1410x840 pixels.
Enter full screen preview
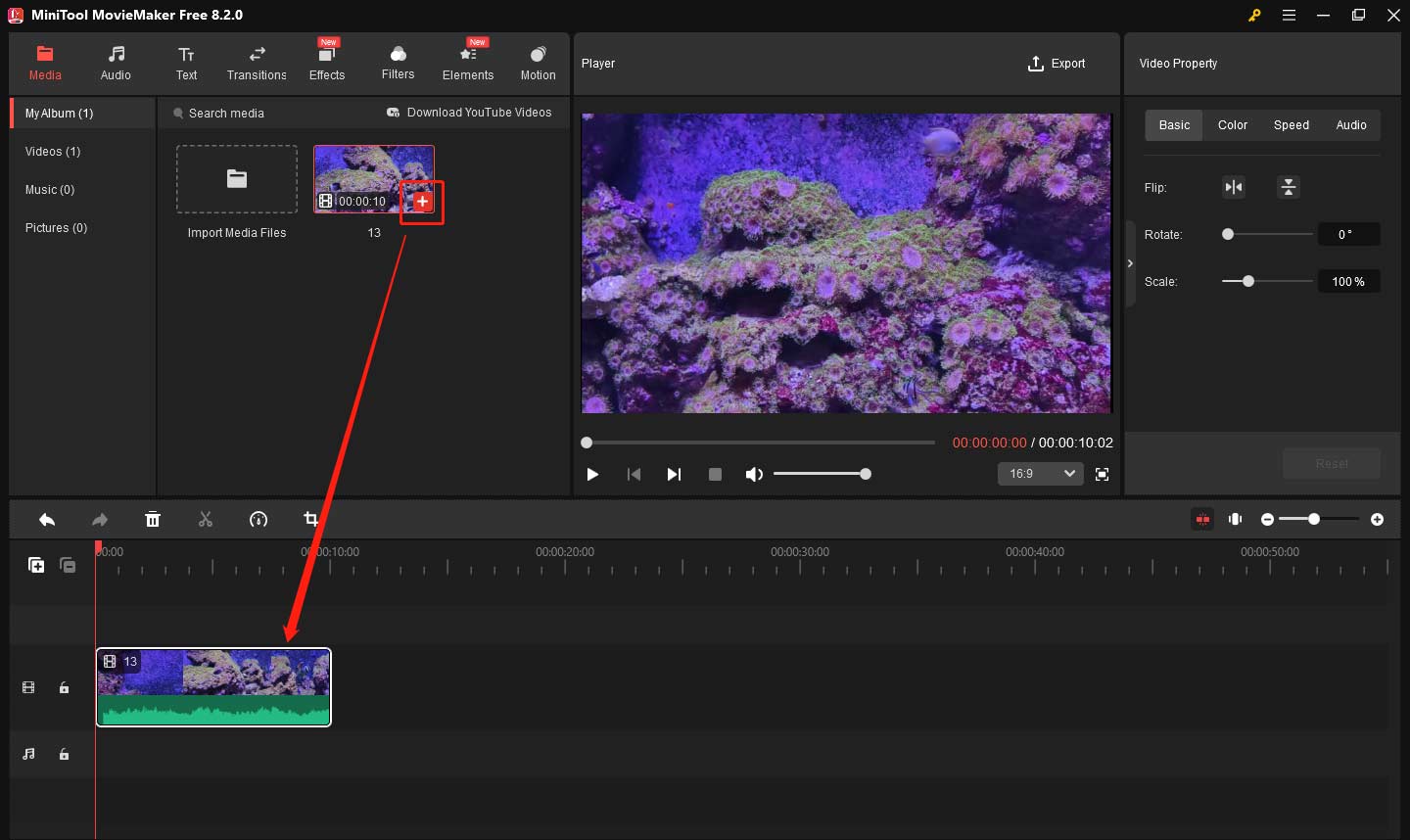(x=1102, y=474)
